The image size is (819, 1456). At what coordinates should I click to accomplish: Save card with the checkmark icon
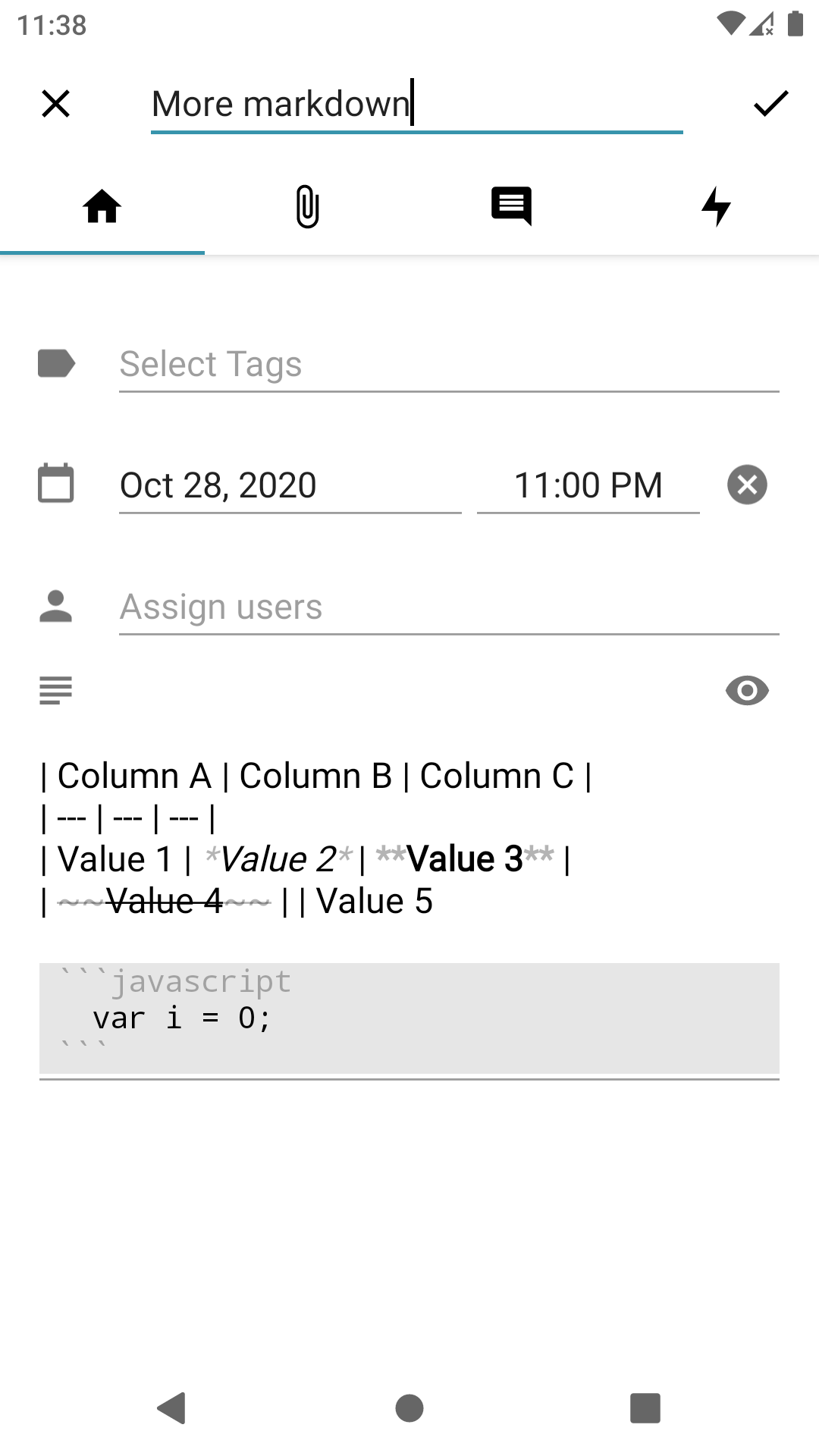[x=770, y=104]
